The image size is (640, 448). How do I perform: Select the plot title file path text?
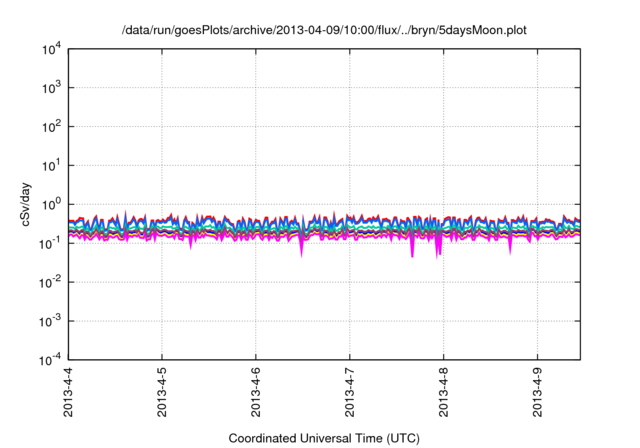[324, 30]
